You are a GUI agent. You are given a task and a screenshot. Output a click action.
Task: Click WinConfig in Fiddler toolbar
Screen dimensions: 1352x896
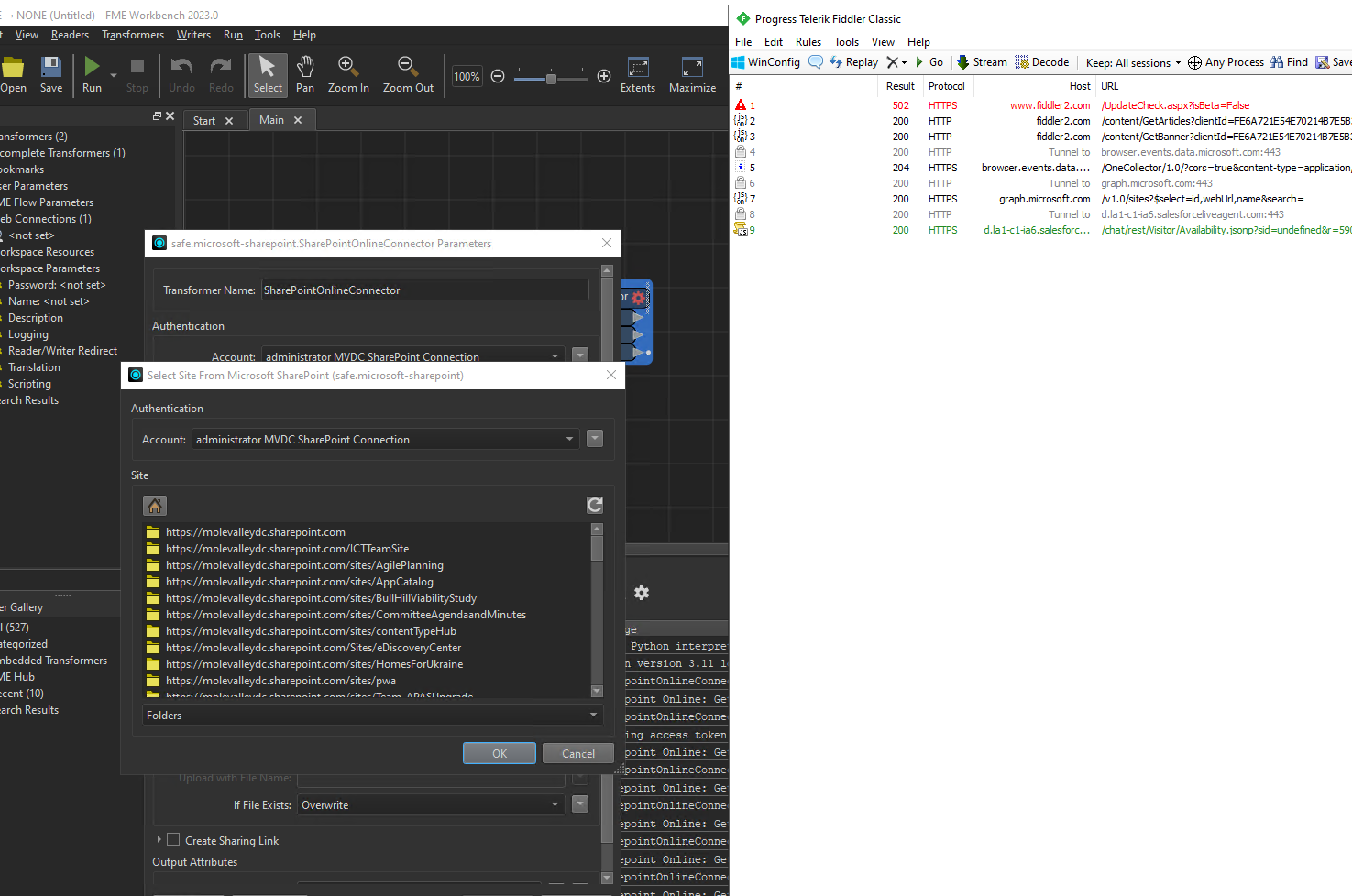(x=765, y=62)
